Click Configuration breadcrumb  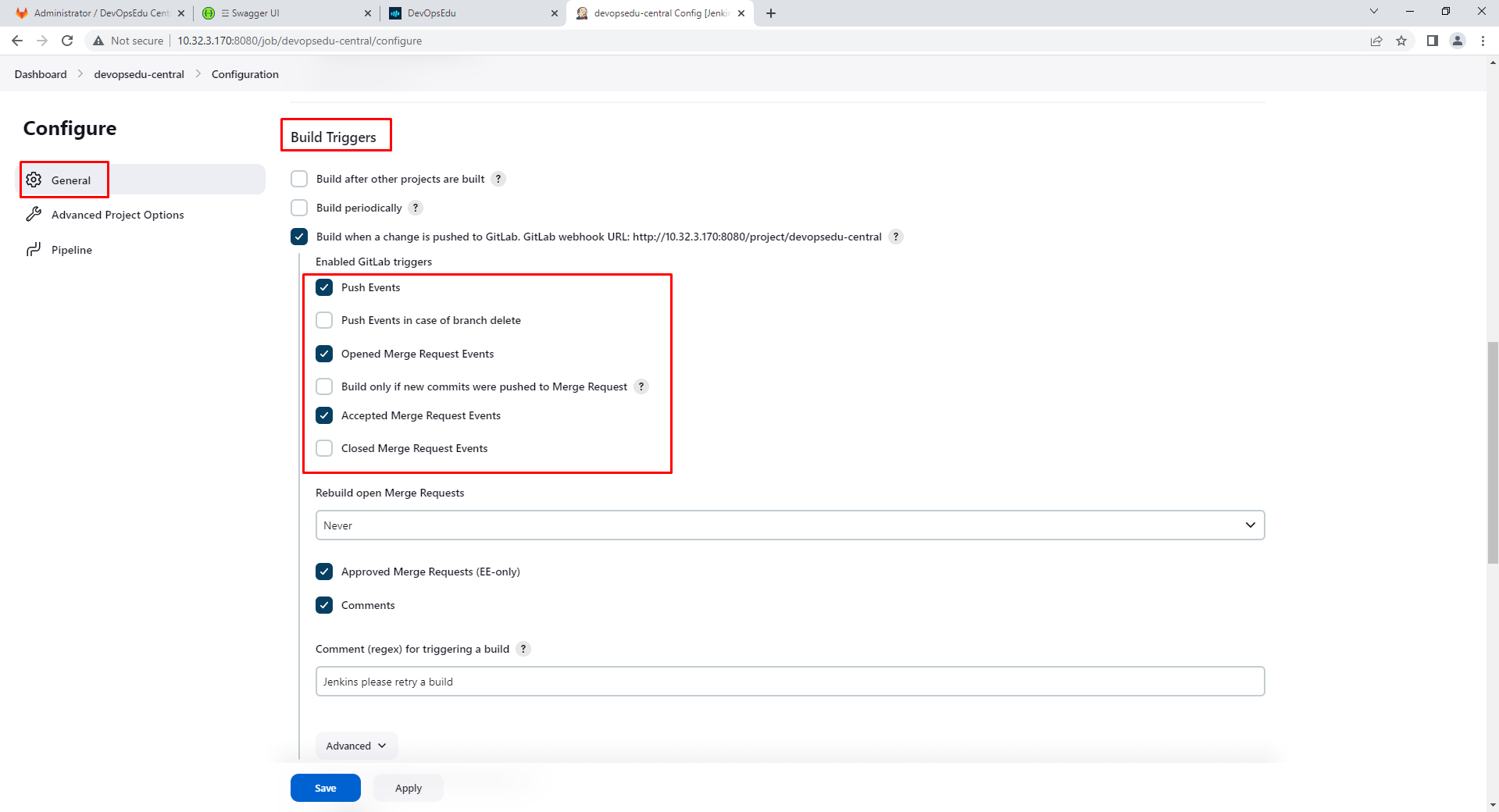[x=245, y=74]
